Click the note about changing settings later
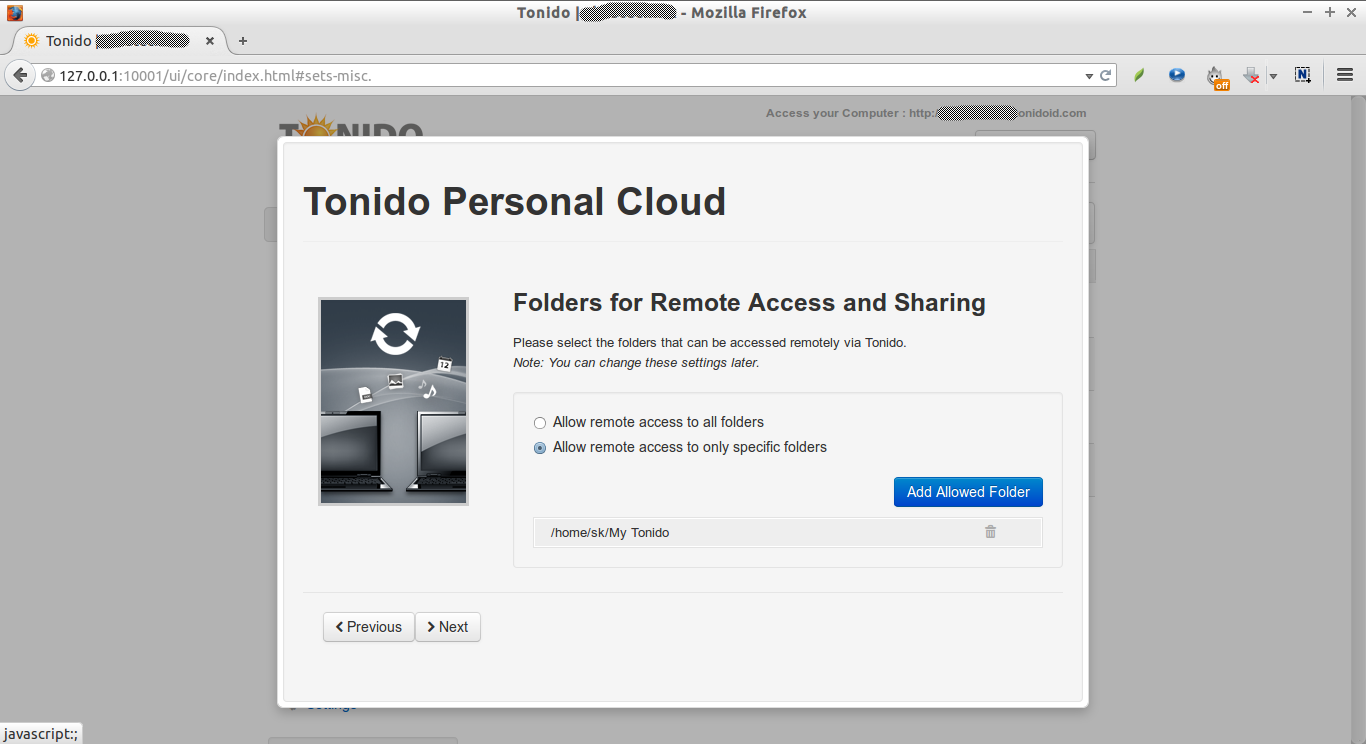This screenshot has width=1366, height=744. tap(636, 363)
